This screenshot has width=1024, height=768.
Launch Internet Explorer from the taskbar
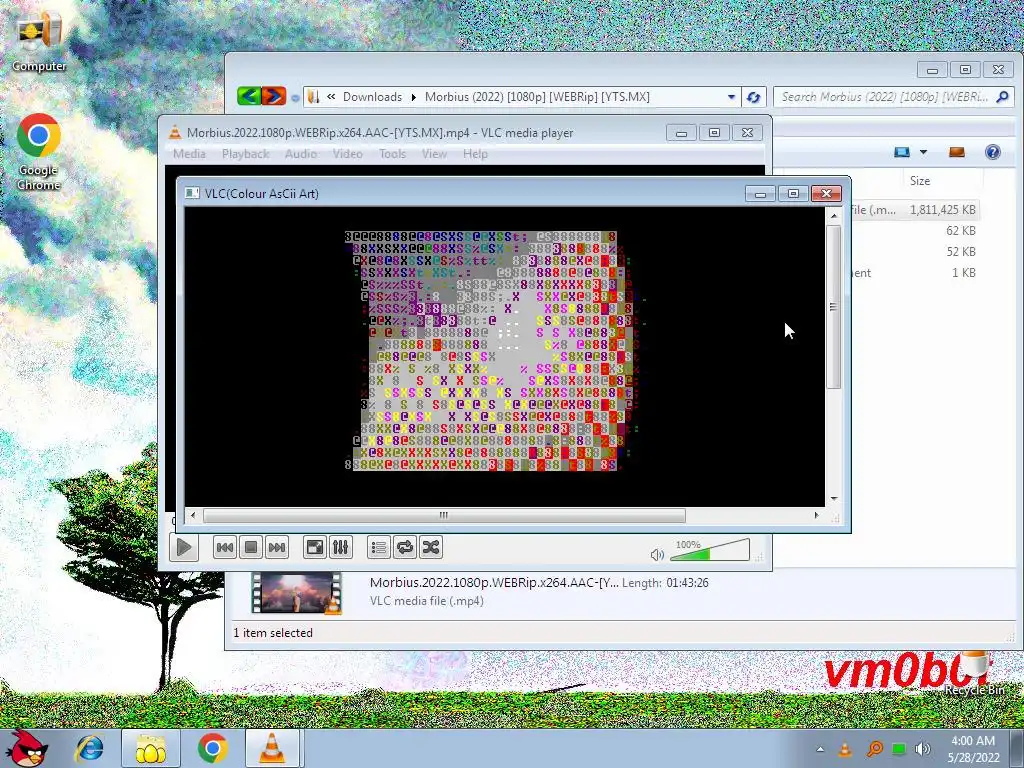(x=90, y=748)
